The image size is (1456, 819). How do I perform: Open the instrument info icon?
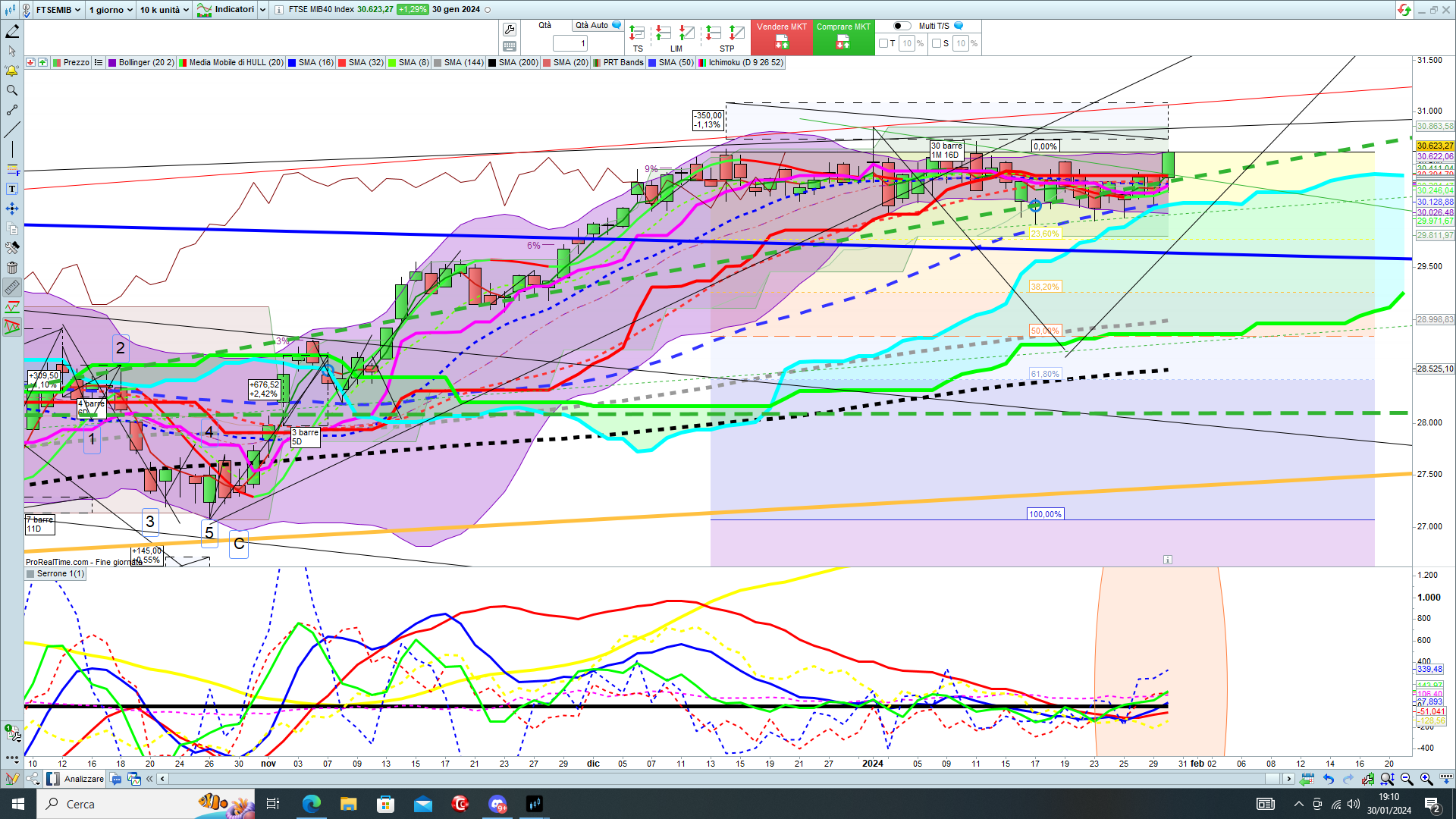[278, 10]
